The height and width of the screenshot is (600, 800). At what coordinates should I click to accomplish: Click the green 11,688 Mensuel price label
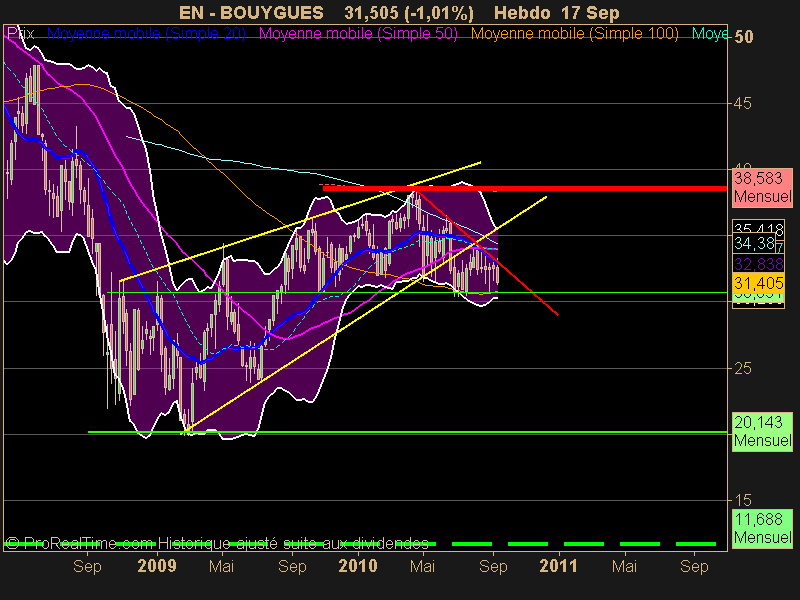762,528
